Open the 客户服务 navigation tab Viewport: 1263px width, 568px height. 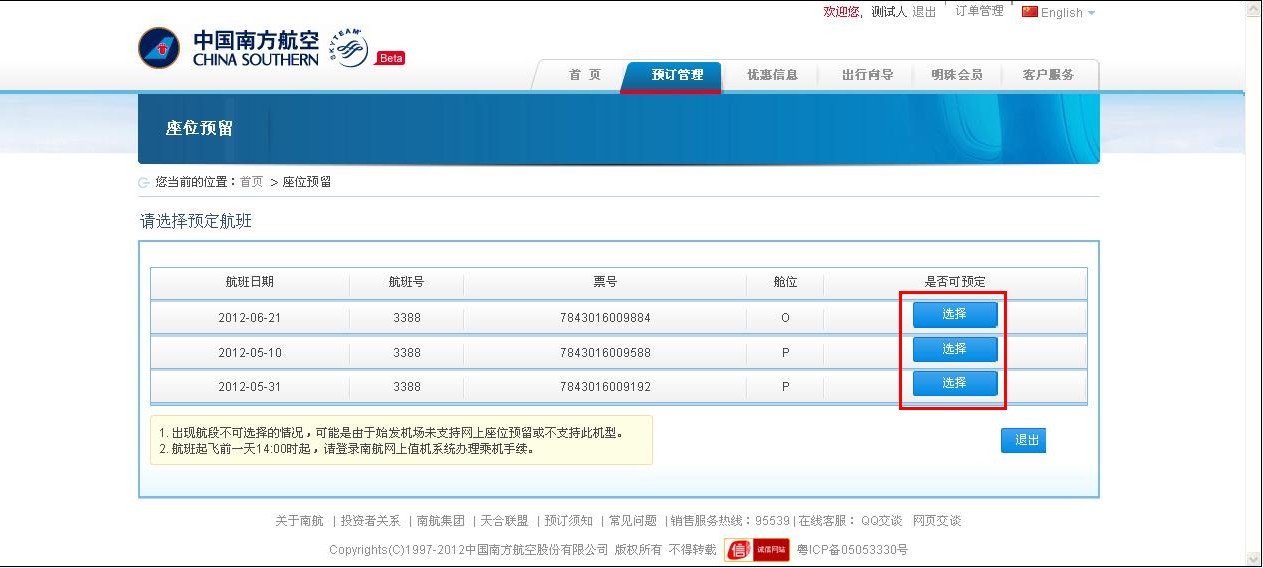point(1048,75)
